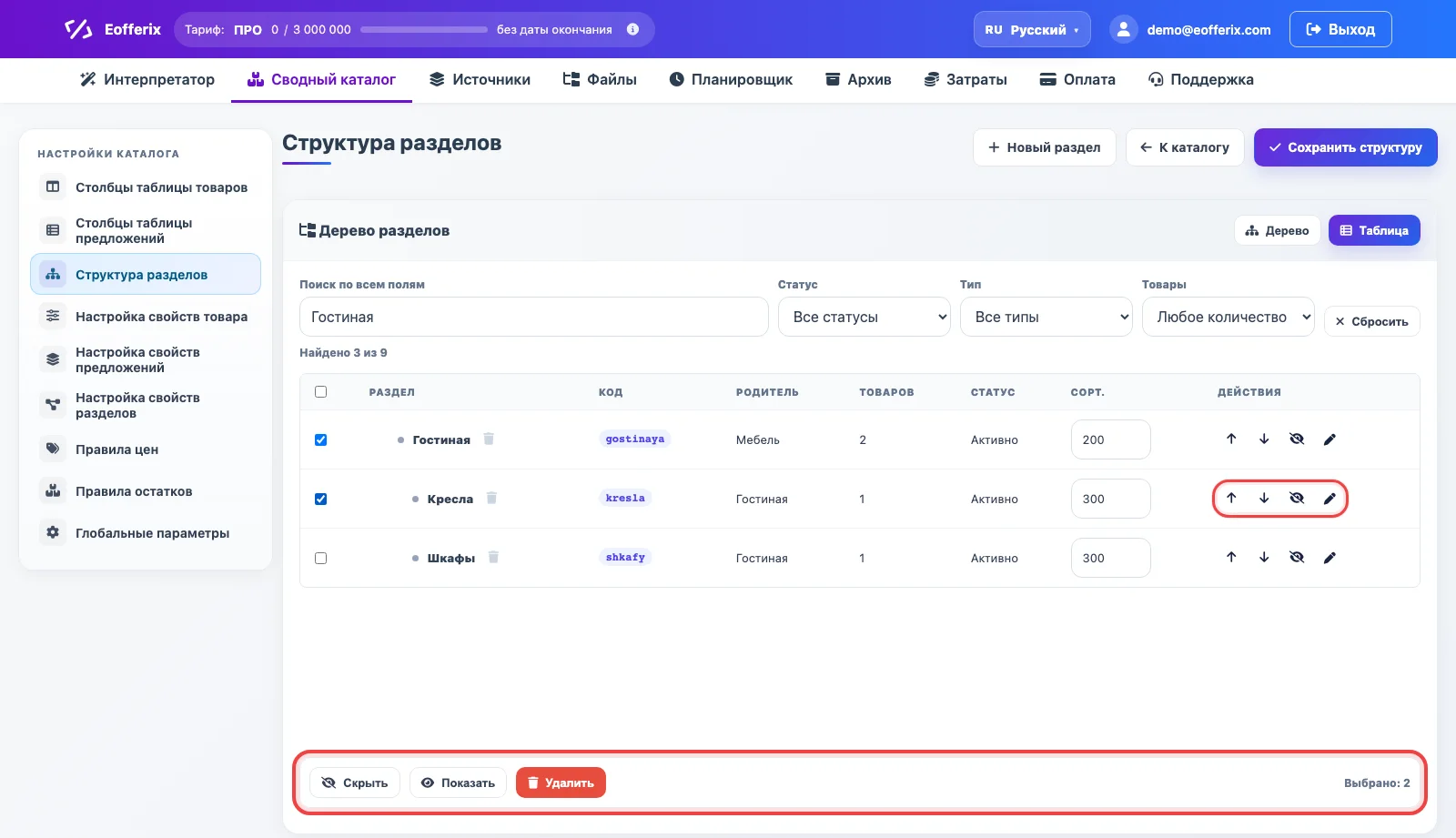Open Настройка свойств предложений
1456x838 pixels.
pyautogui.click(x=146, y=359)
